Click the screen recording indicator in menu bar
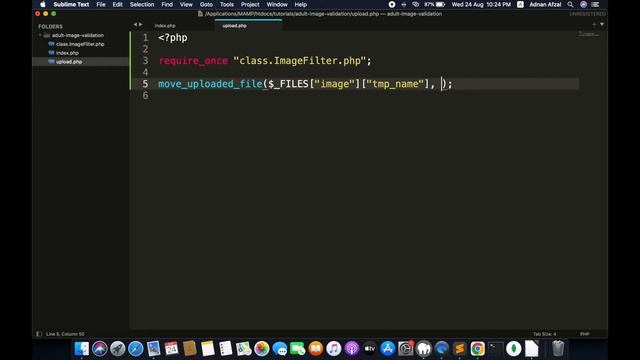The height and width of the screenshot is (360, 640). tap(392, 4)
